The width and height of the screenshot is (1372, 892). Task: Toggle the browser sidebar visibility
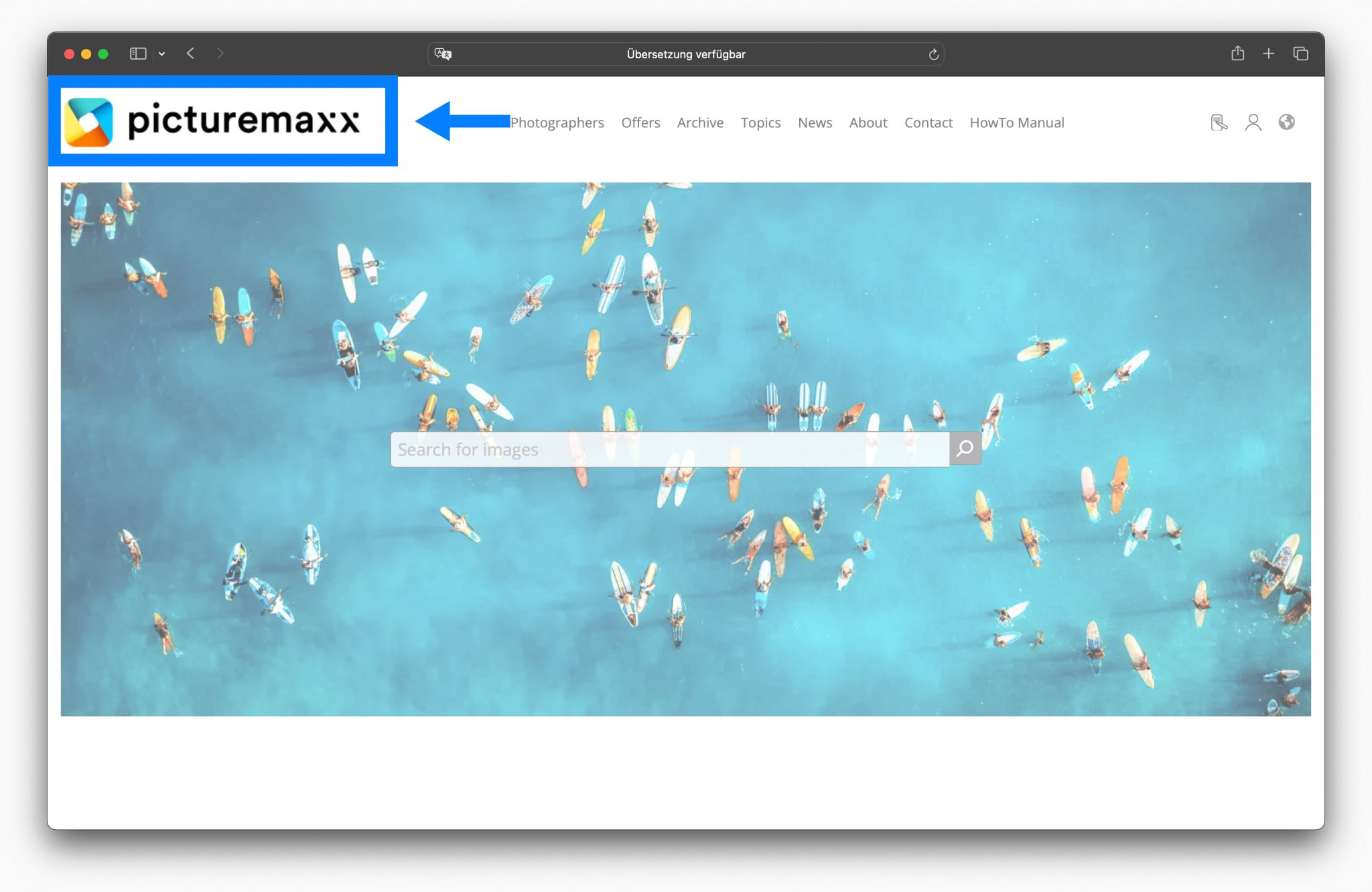click(138, 54)
